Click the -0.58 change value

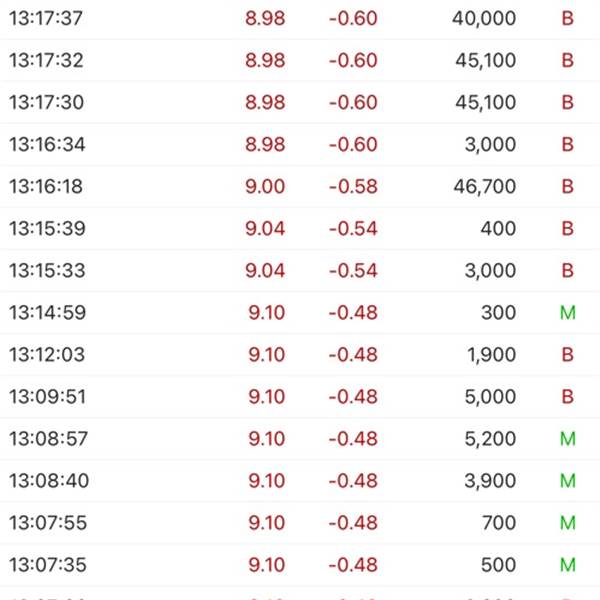(352, 186)
